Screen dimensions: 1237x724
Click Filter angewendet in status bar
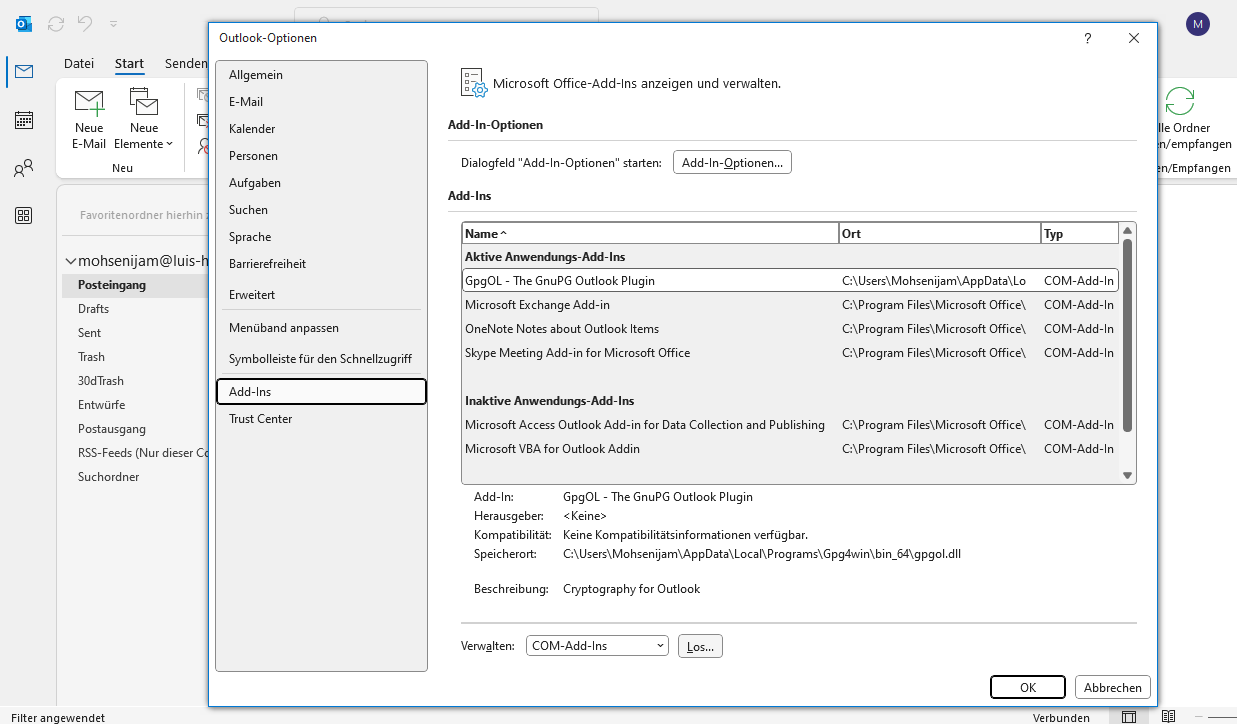click(57, 717)
